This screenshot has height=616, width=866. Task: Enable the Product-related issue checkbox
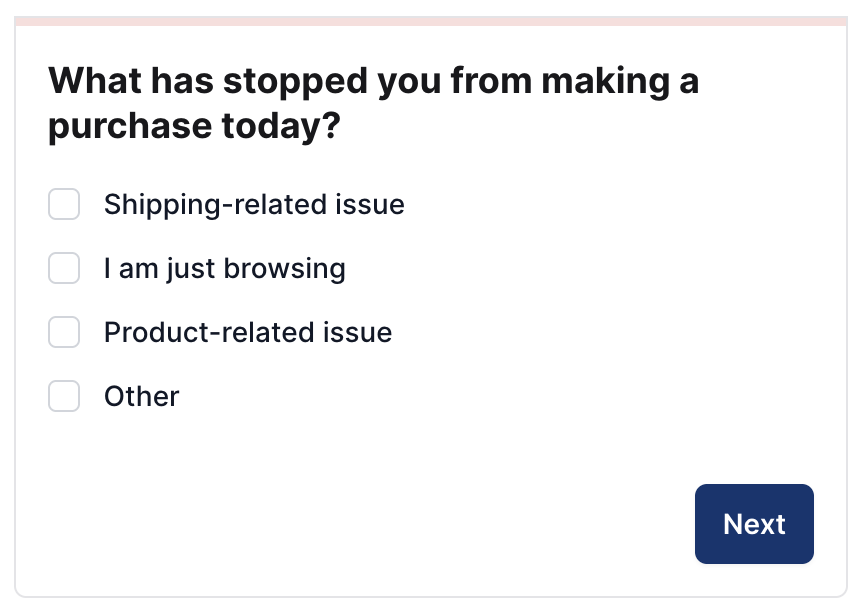tap(64, 332)
